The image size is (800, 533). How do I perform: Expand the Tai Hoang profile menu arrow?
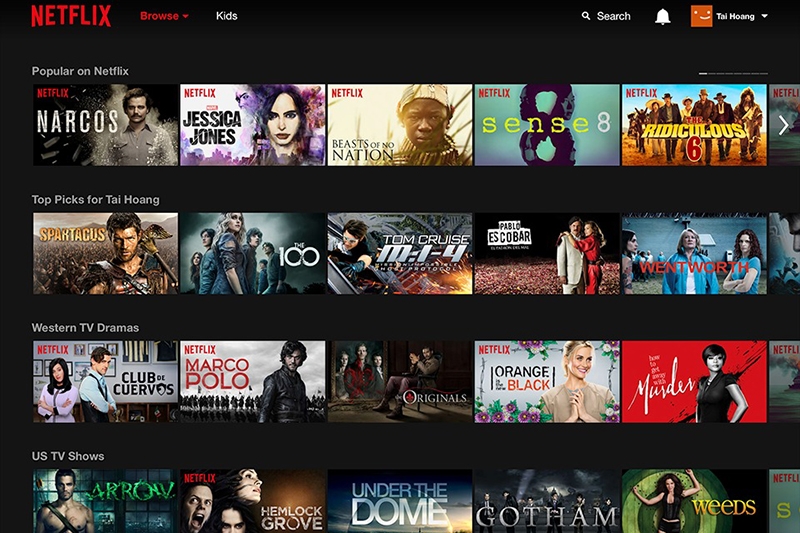click(x=764, y=16)
